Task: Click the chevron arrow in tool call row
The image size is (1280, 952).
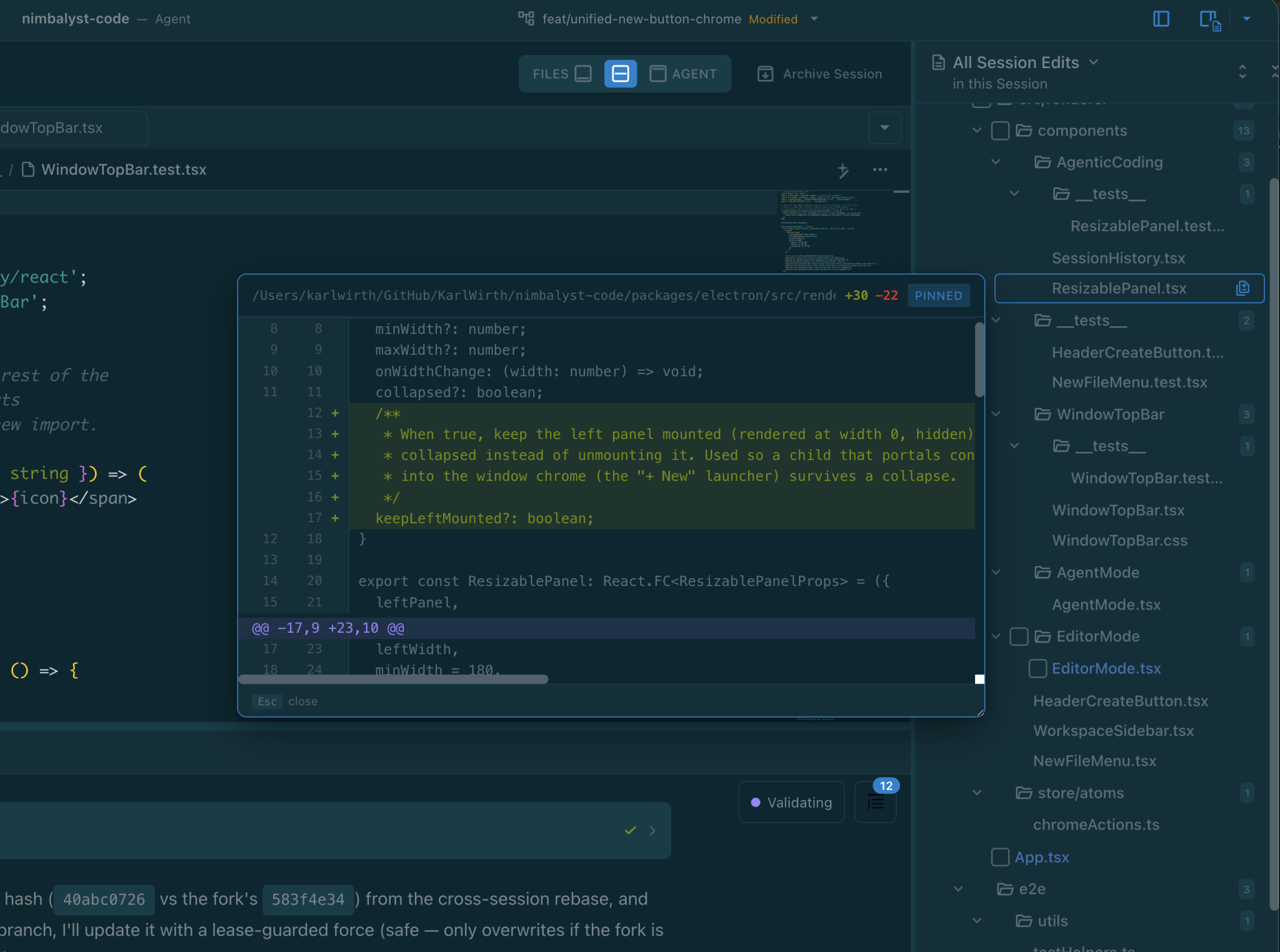Action: tap(652, 830)
